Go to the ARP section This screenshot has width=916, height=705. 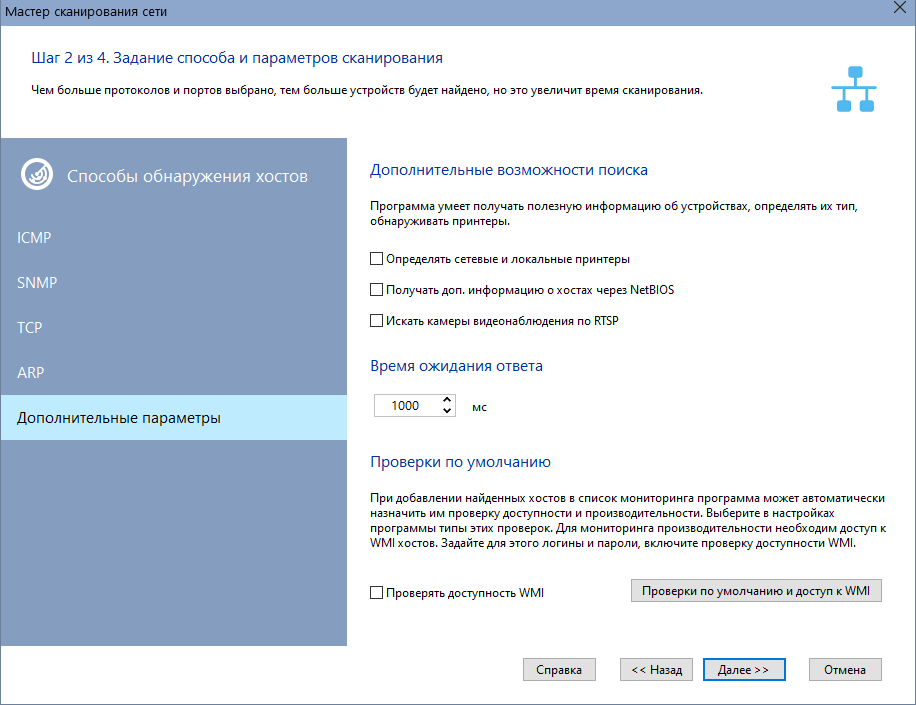174,373
